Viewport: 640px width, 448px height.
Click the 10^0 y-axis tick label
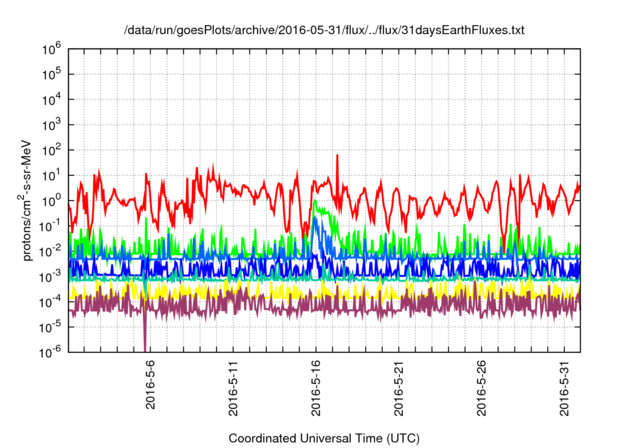click(x=51, y=200)
